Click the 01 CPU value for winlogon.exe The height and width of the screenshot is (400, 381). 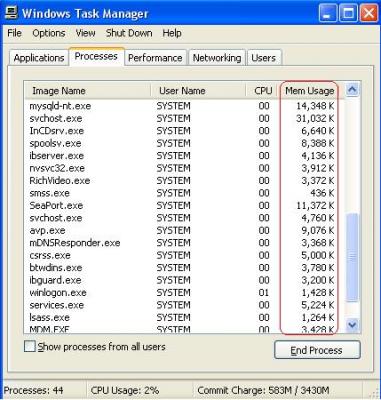click(x=264, y=293)
